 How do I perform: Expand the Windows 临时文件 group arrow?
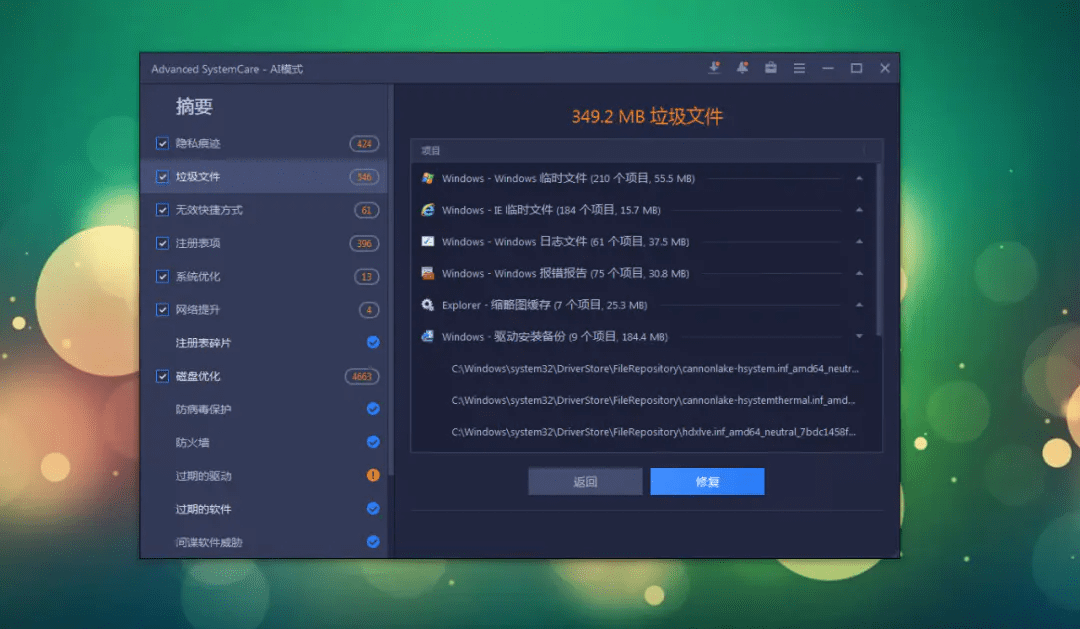pos(859,178)
